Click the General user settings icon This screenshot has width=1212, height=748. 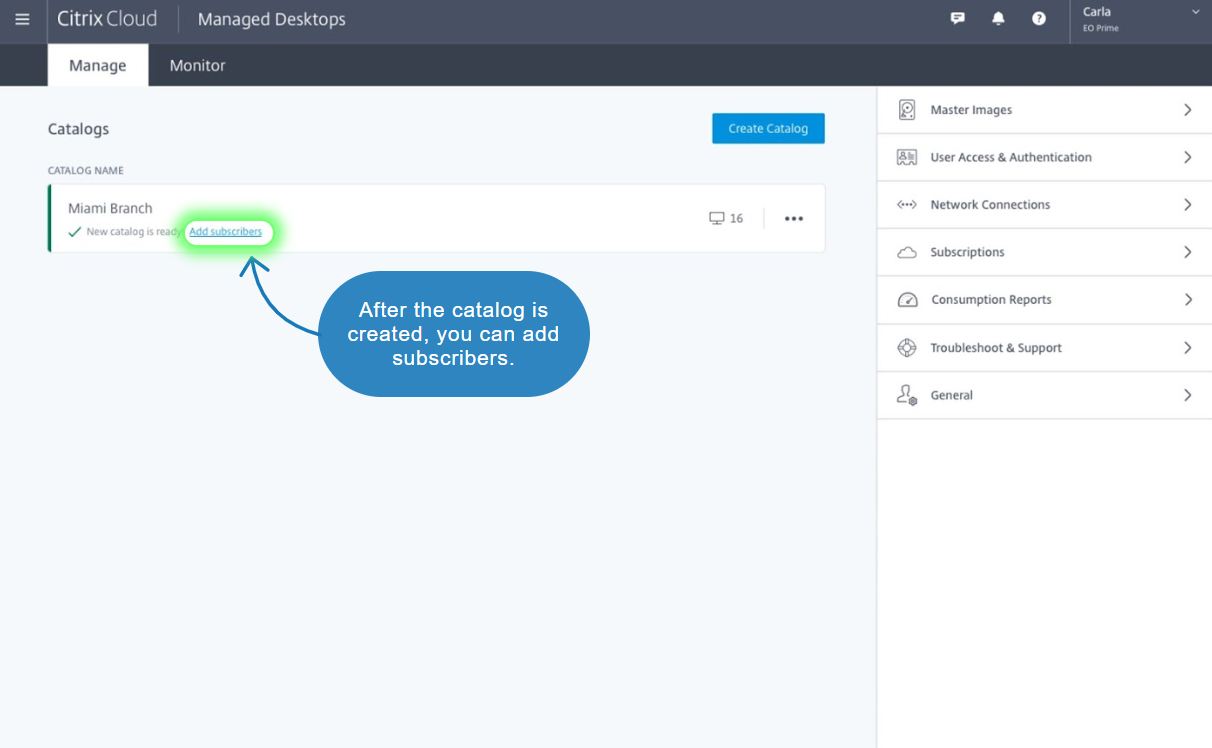point(907,395)
